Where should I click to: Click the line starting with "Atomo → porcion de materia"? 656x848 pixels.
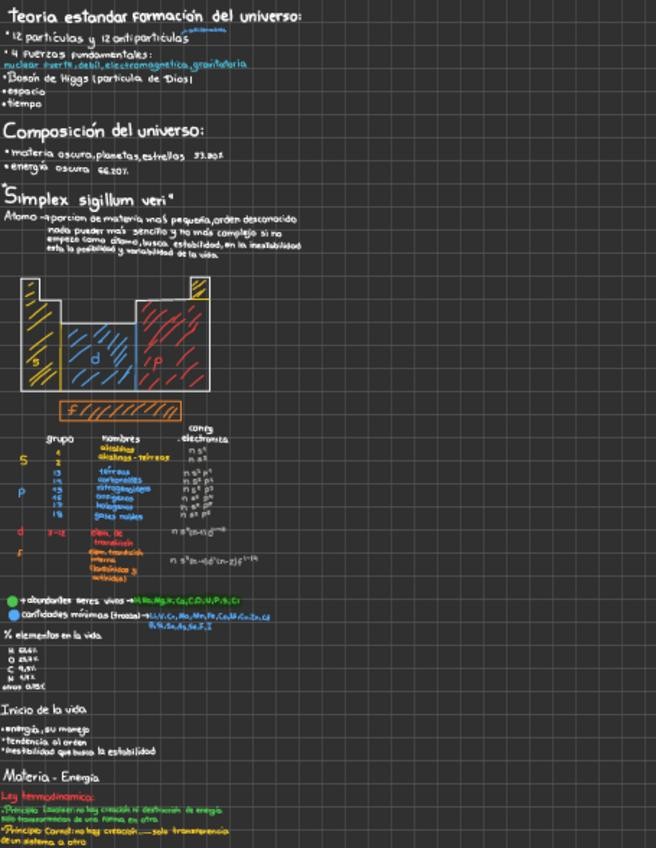[150, 219]
